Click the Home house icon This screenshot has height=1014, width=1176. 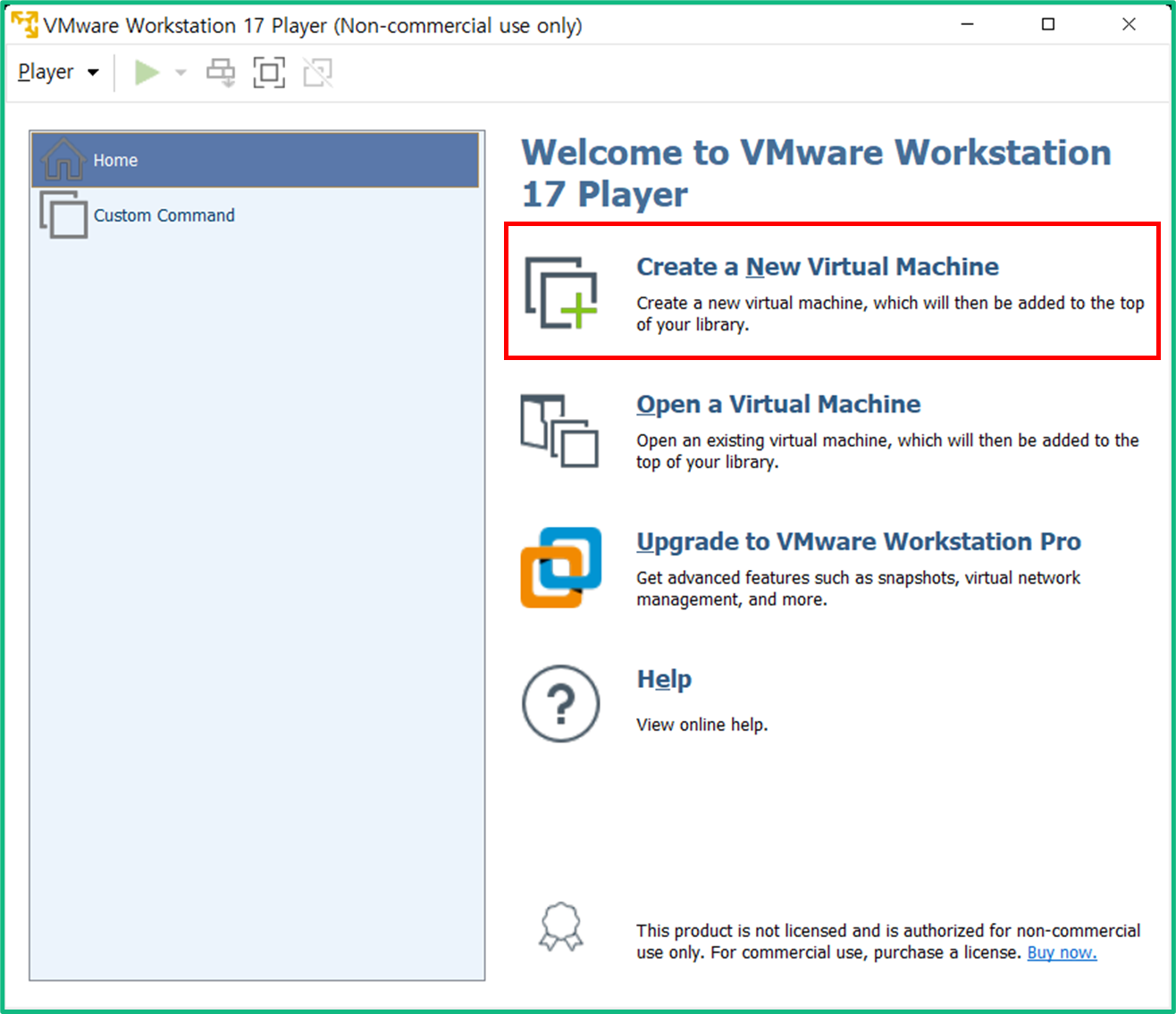click(x=63, y=159)
